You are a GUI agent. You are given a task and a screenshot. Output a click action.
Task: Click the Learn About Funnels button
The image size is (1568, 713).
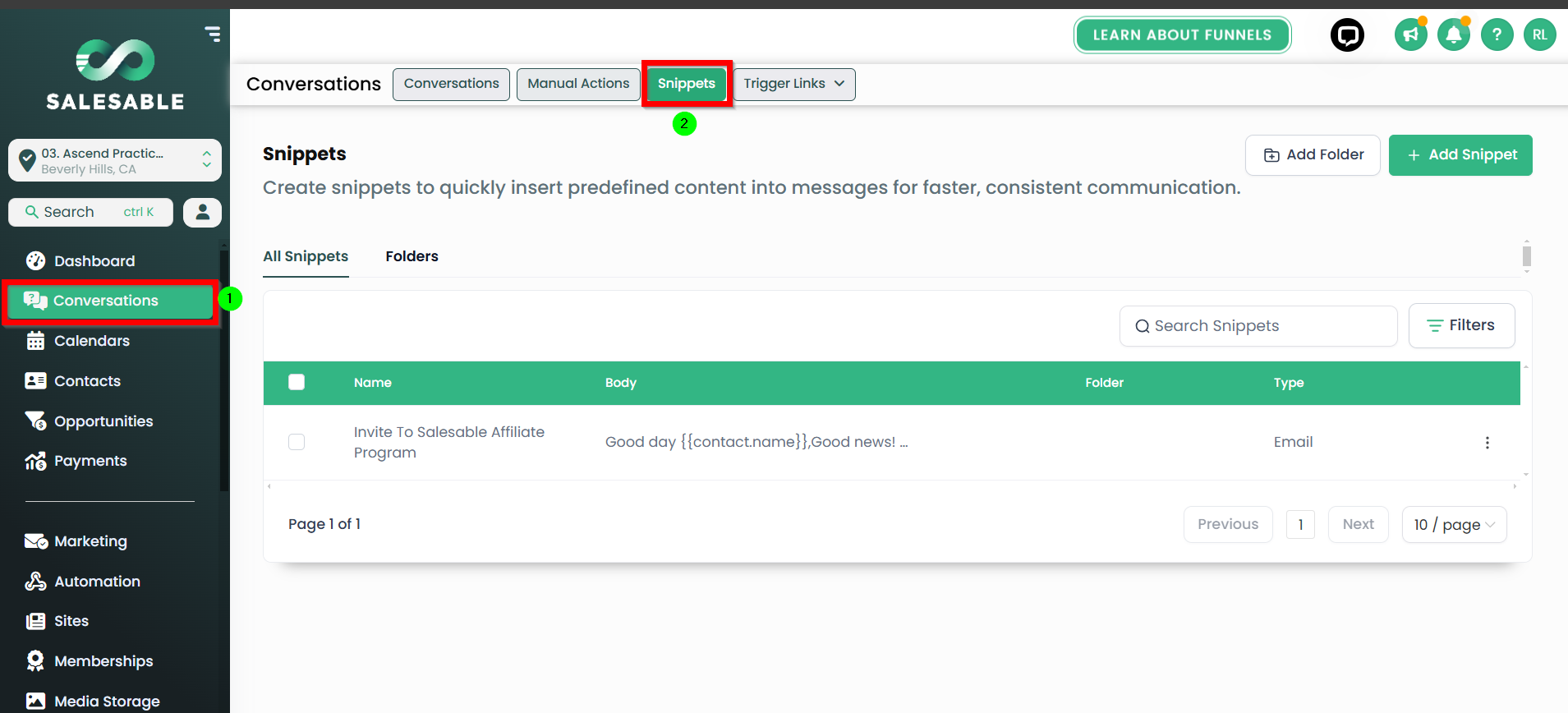click(x=1182, y=34)
